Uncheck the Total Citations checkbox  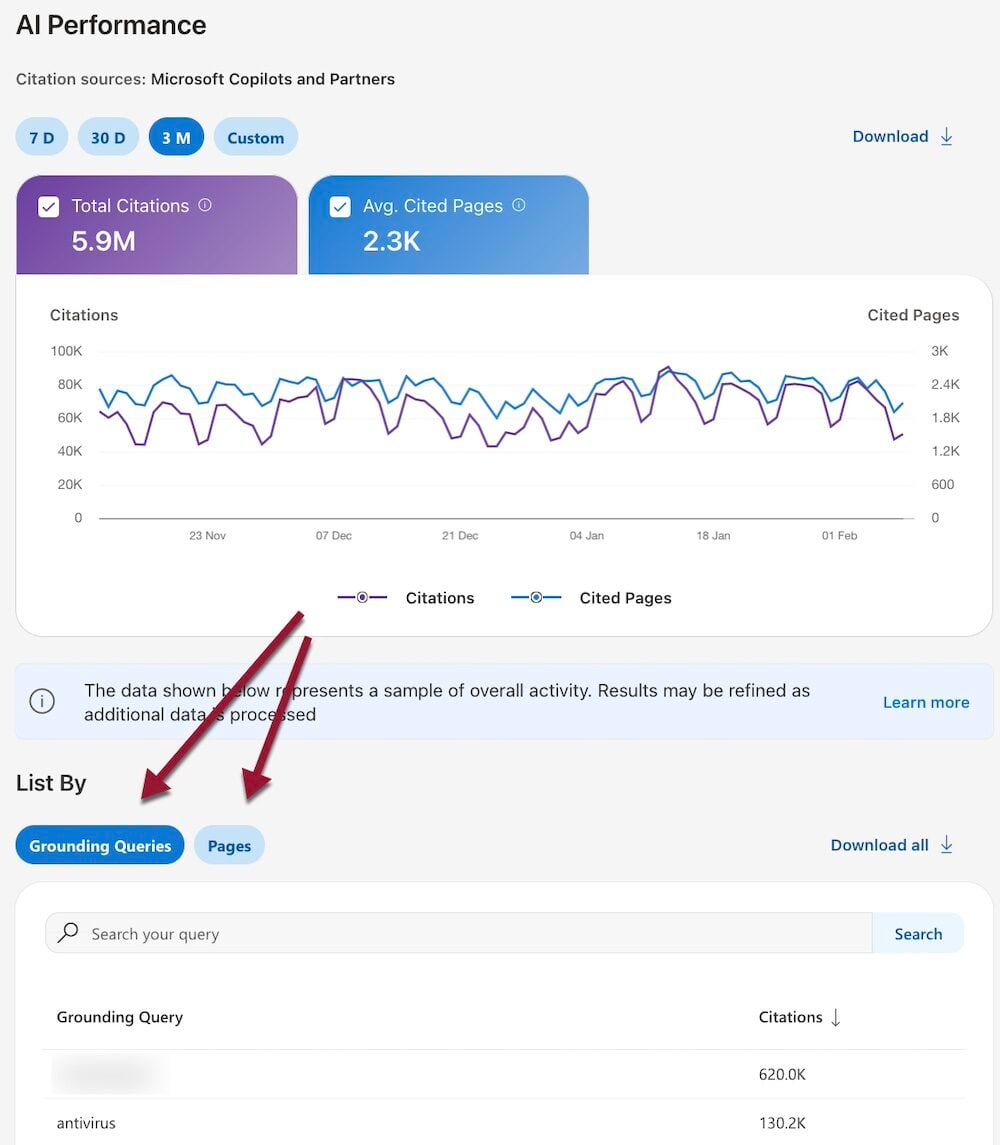click(x=48, y=206)
